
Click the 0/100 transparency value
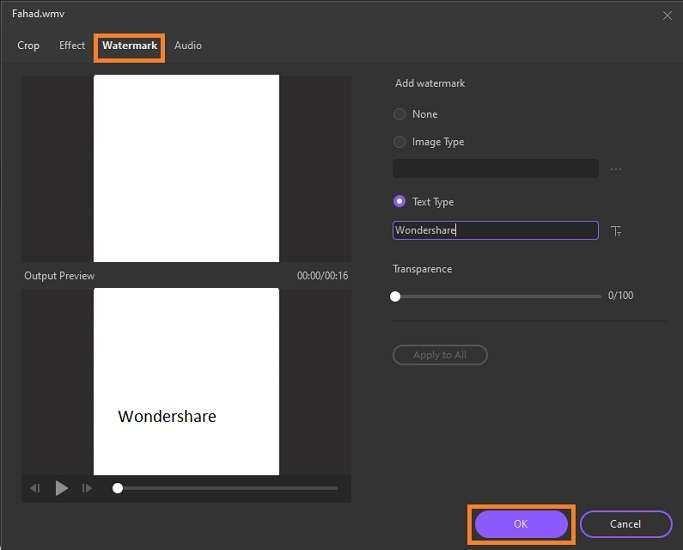coord(621,295)
